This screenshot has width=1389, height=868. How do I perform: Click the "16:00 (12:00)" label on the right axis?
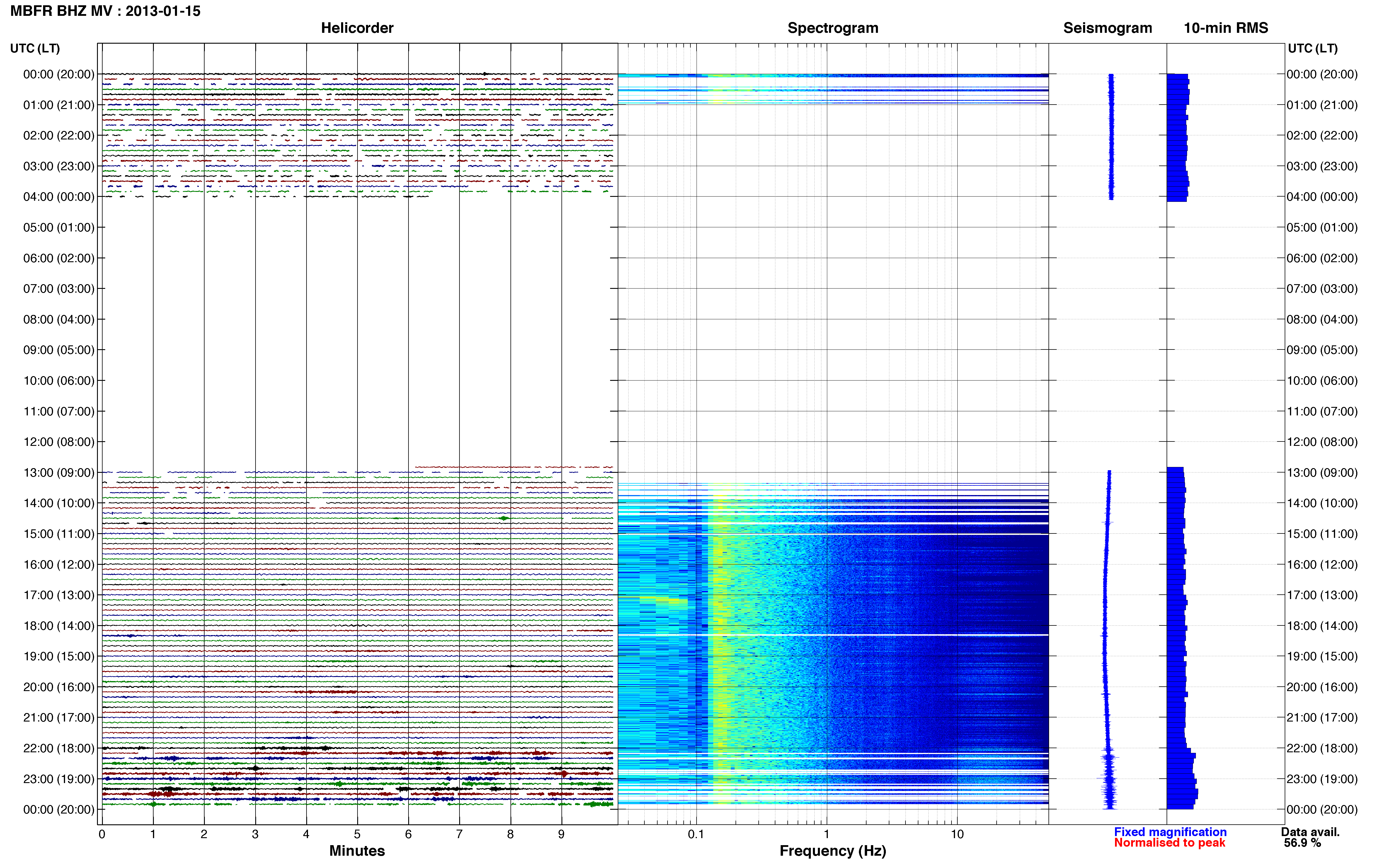[x=1322, y=564]
